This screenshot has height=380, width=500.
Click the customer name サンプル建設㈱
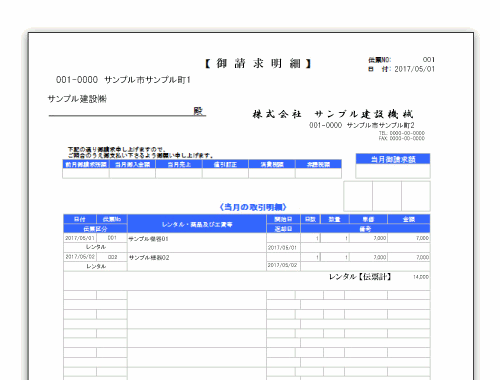(77, 99)
